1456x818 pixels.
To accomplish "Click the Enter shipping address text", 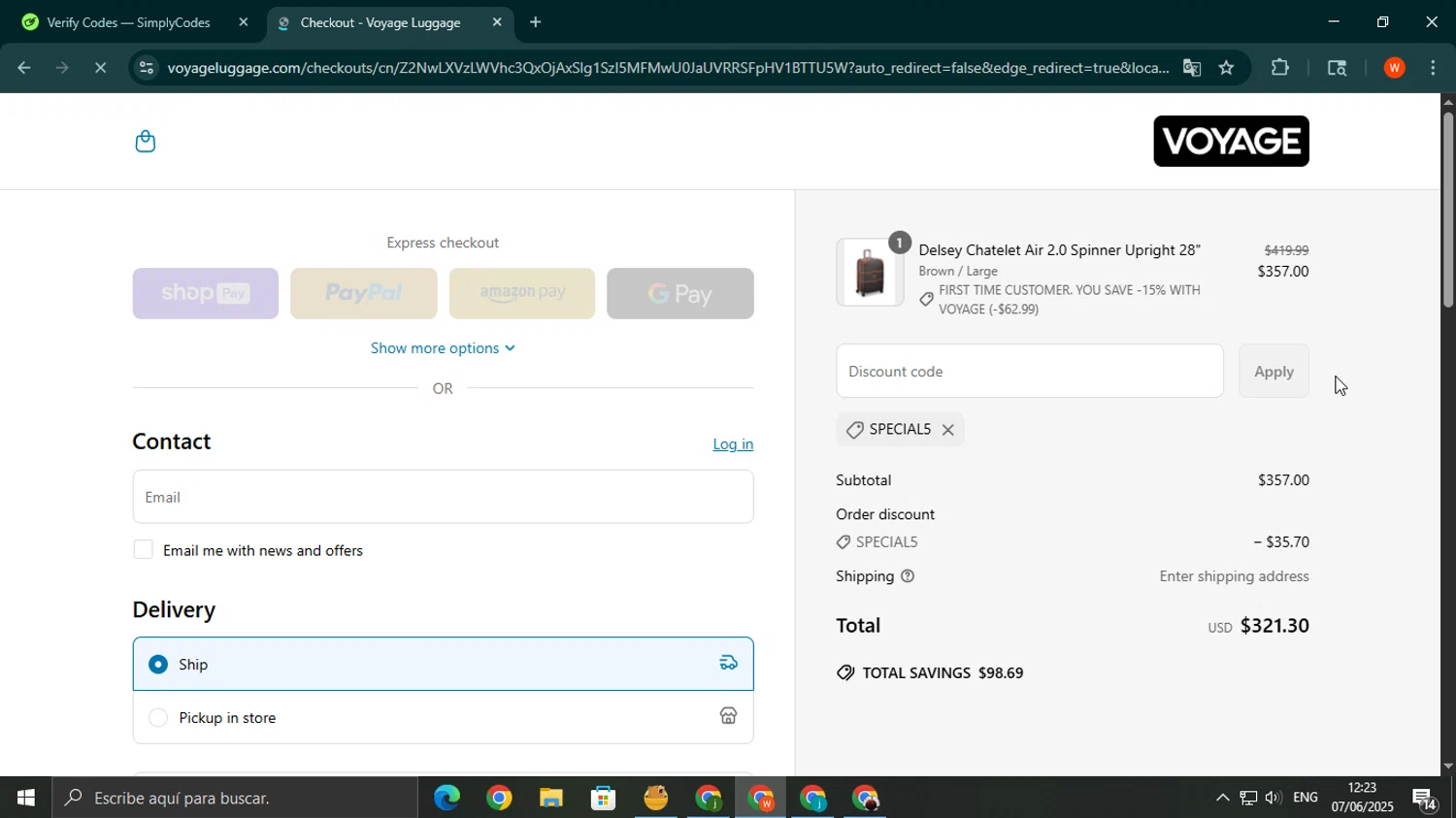I will pos(1234,576).
